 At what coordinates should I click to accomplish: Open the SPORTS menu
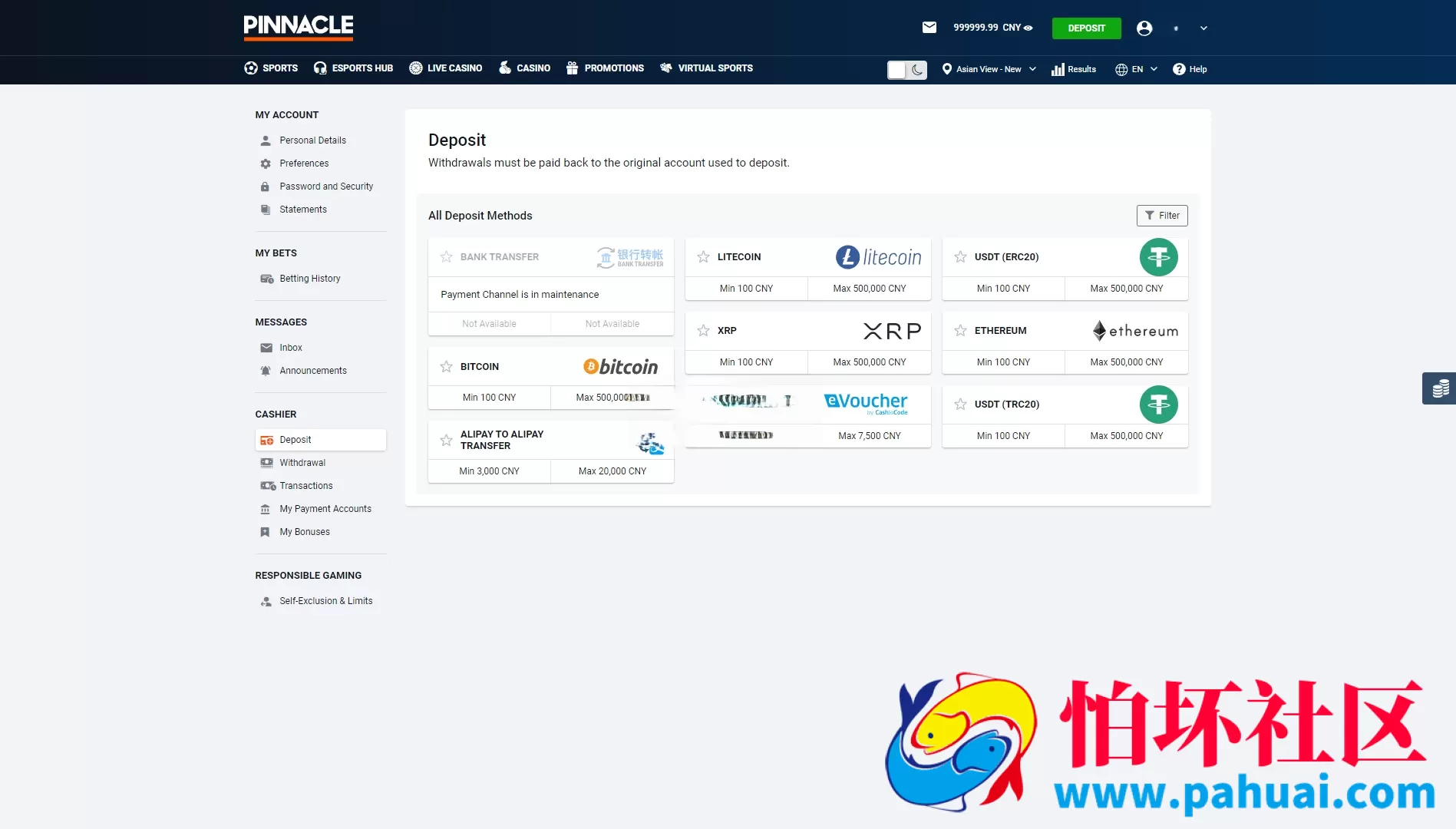[x=271, y=68]
